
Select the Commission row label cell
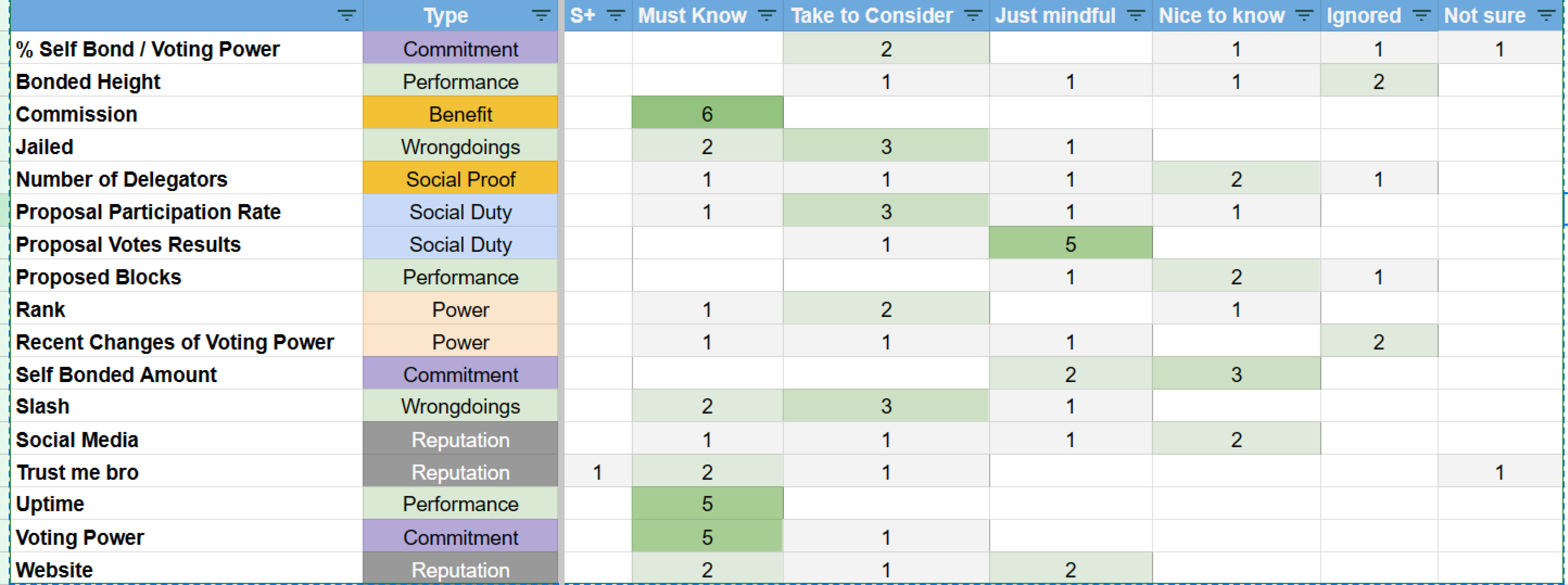point(186,114)
